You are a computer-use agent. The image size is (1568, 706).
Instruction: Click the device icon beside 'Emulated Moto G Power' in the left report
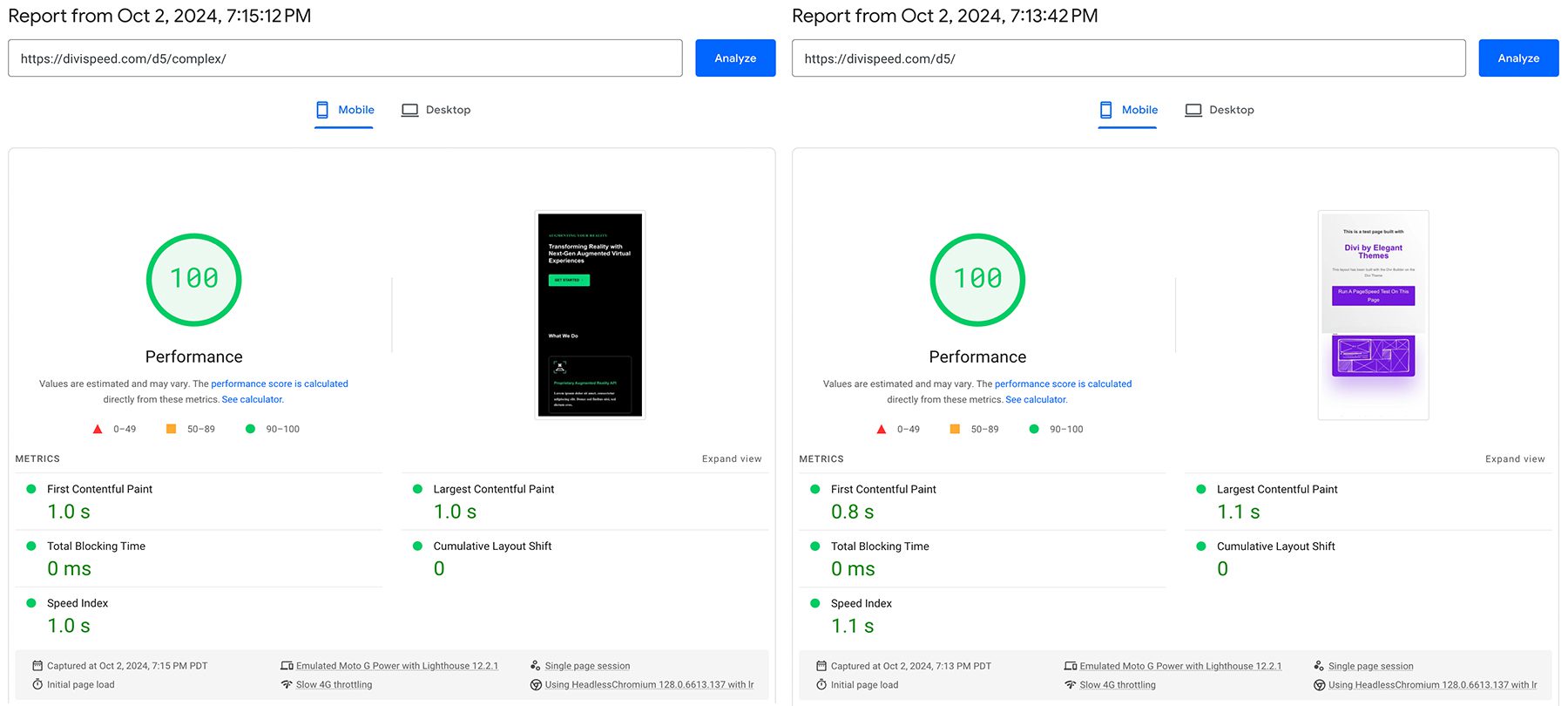pyautogui.click(x=287, y=666)
